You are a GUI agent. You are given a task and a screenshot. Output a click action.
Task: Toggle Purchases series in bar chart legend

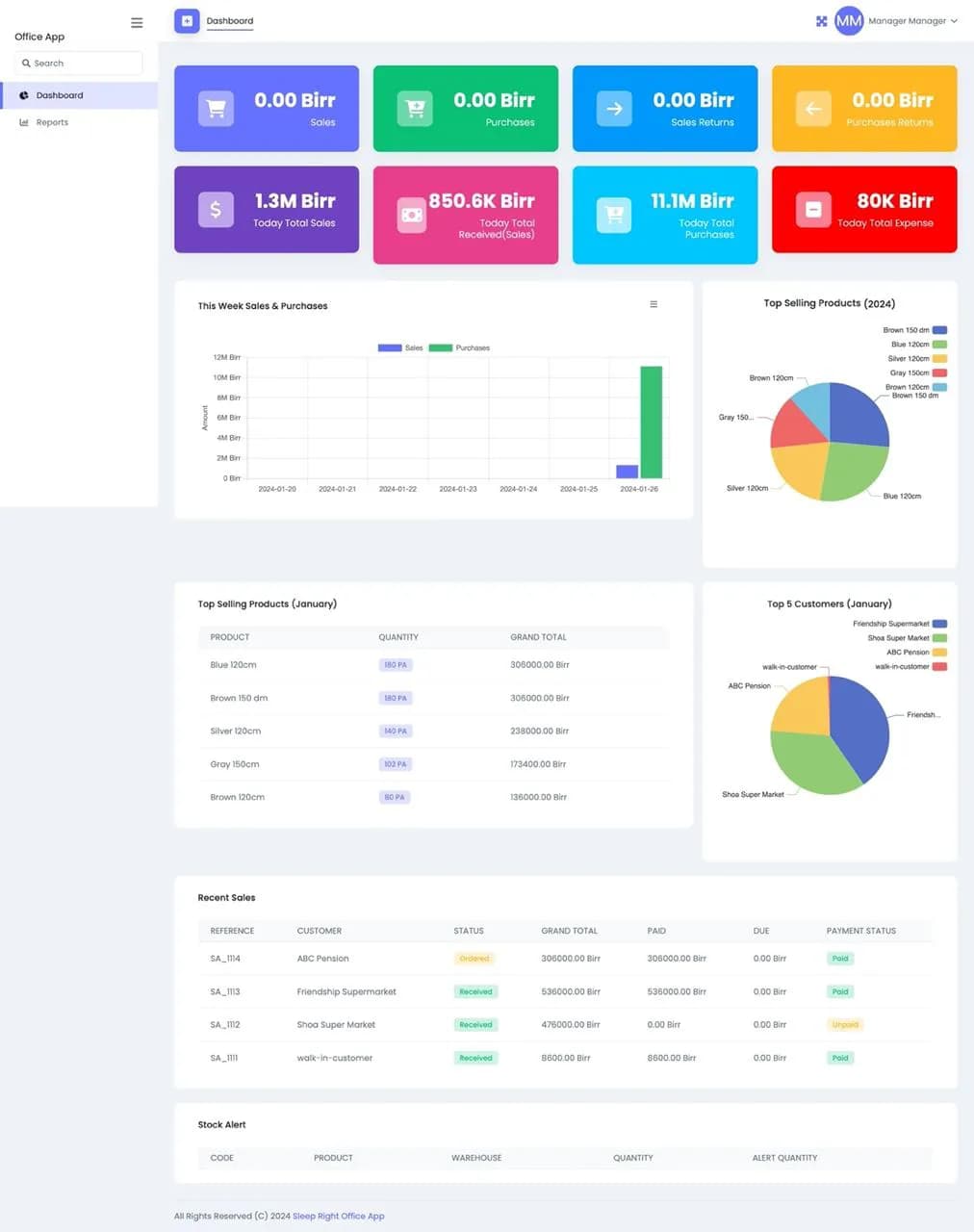point(459,347)
